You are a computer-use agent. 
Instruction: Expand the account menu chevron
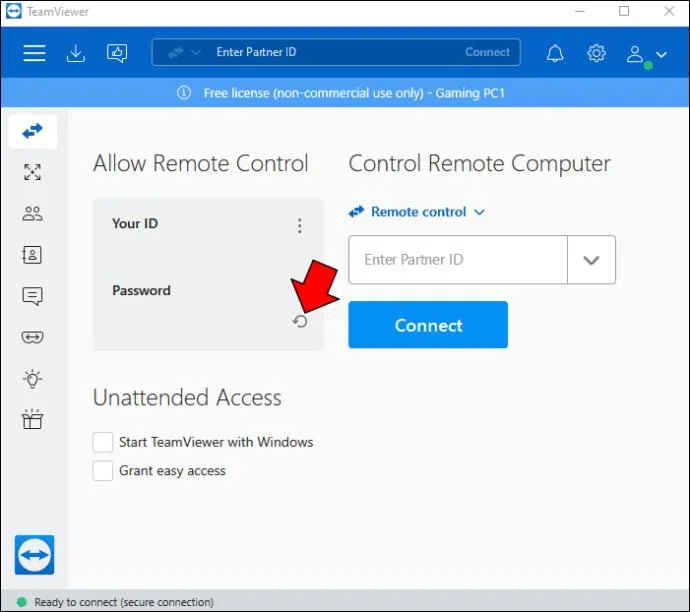(661, 54)
